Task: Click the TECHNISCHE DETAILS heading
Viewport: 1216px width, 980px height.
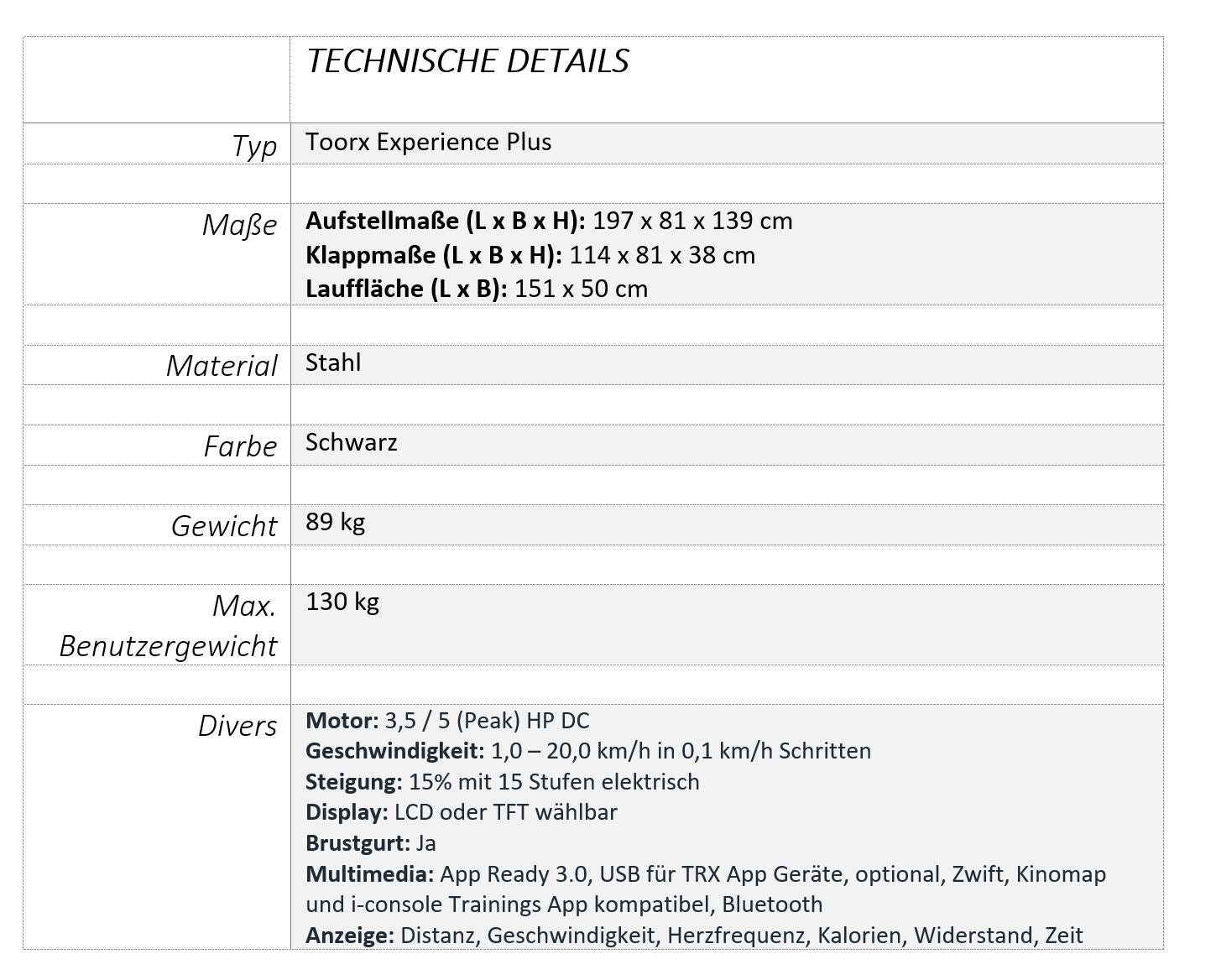Action: click(467, 61)
